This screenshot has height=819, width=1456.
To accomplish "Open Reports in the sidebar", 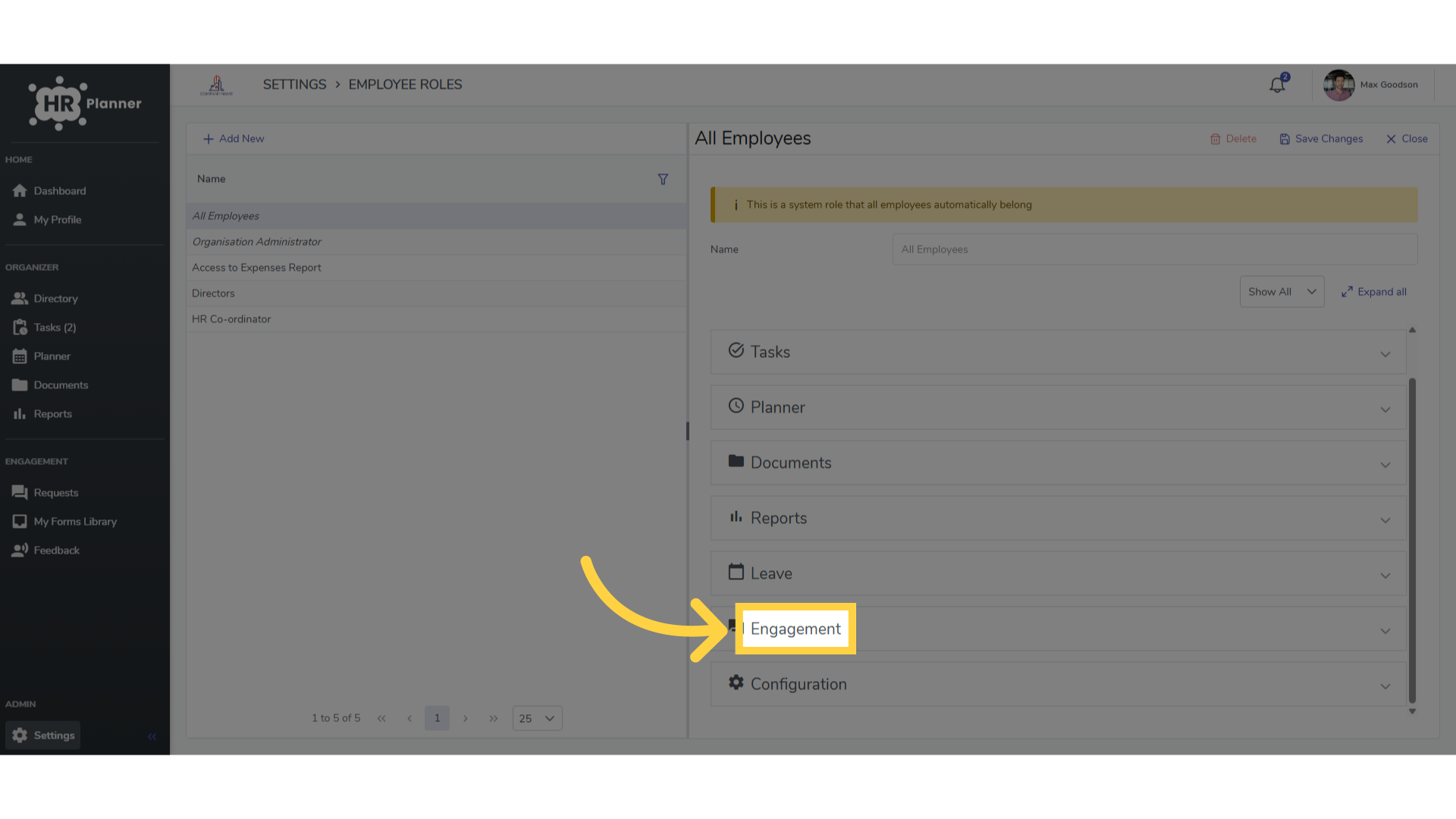I will click(42, 413).
